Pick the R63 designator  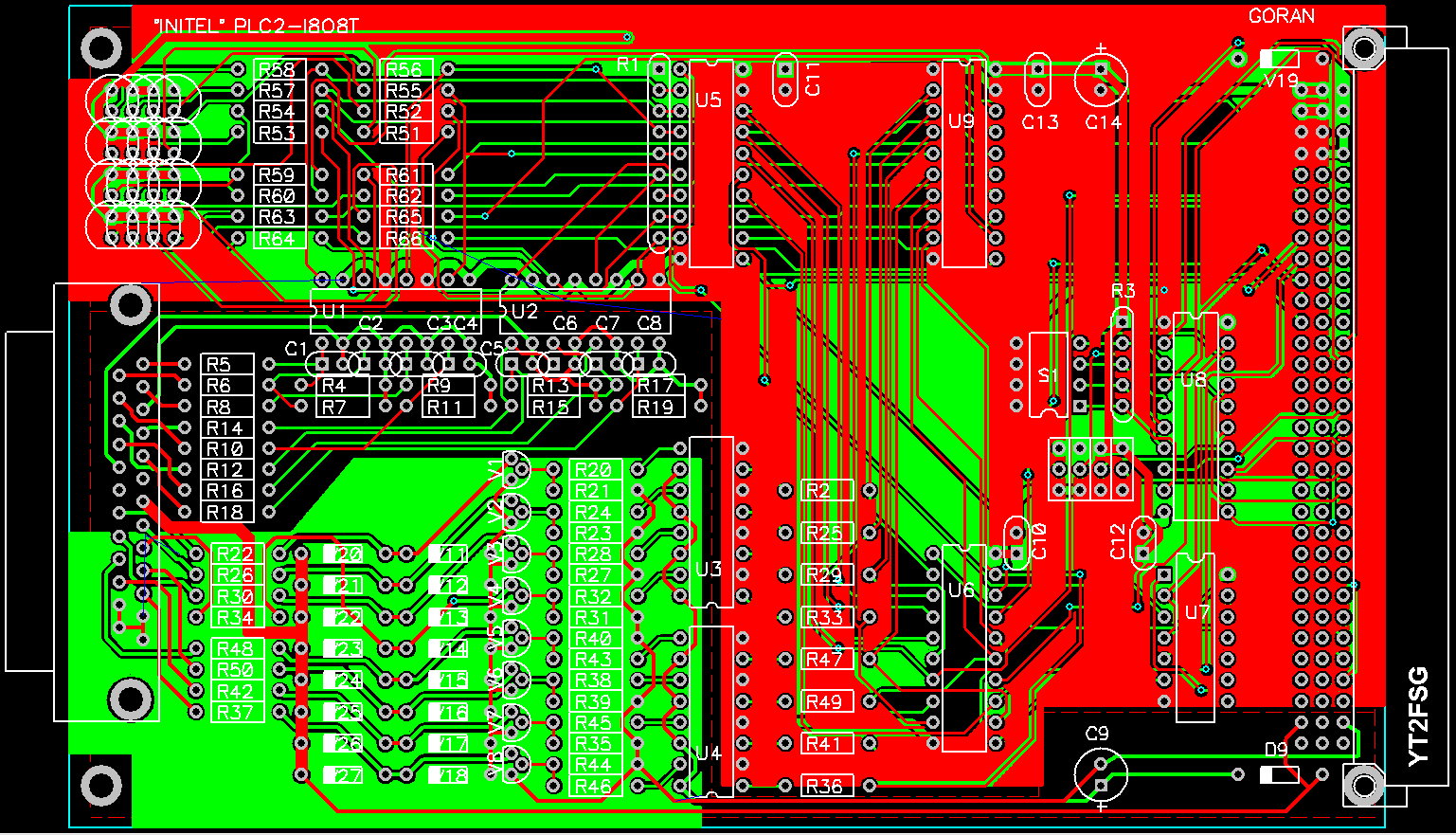click(277, 217)
